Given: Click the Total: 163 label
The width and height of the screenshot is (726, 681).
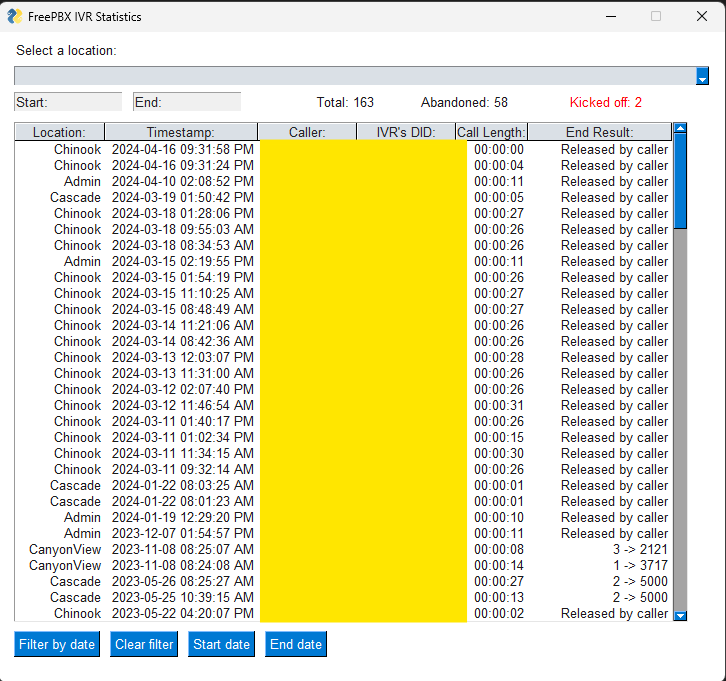Looking at the screenshot, I should pos(345,102).
